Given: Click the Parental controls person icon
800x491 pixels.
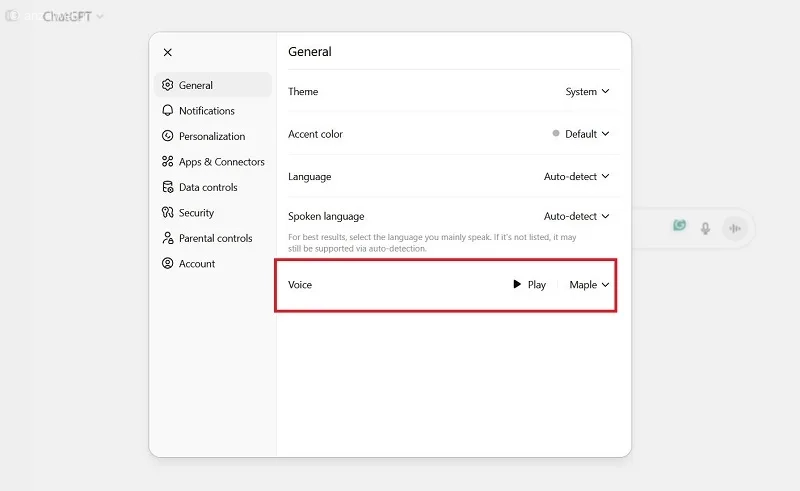Looking at the screenshot, I should pyautogui.click(x=168, y=238).
